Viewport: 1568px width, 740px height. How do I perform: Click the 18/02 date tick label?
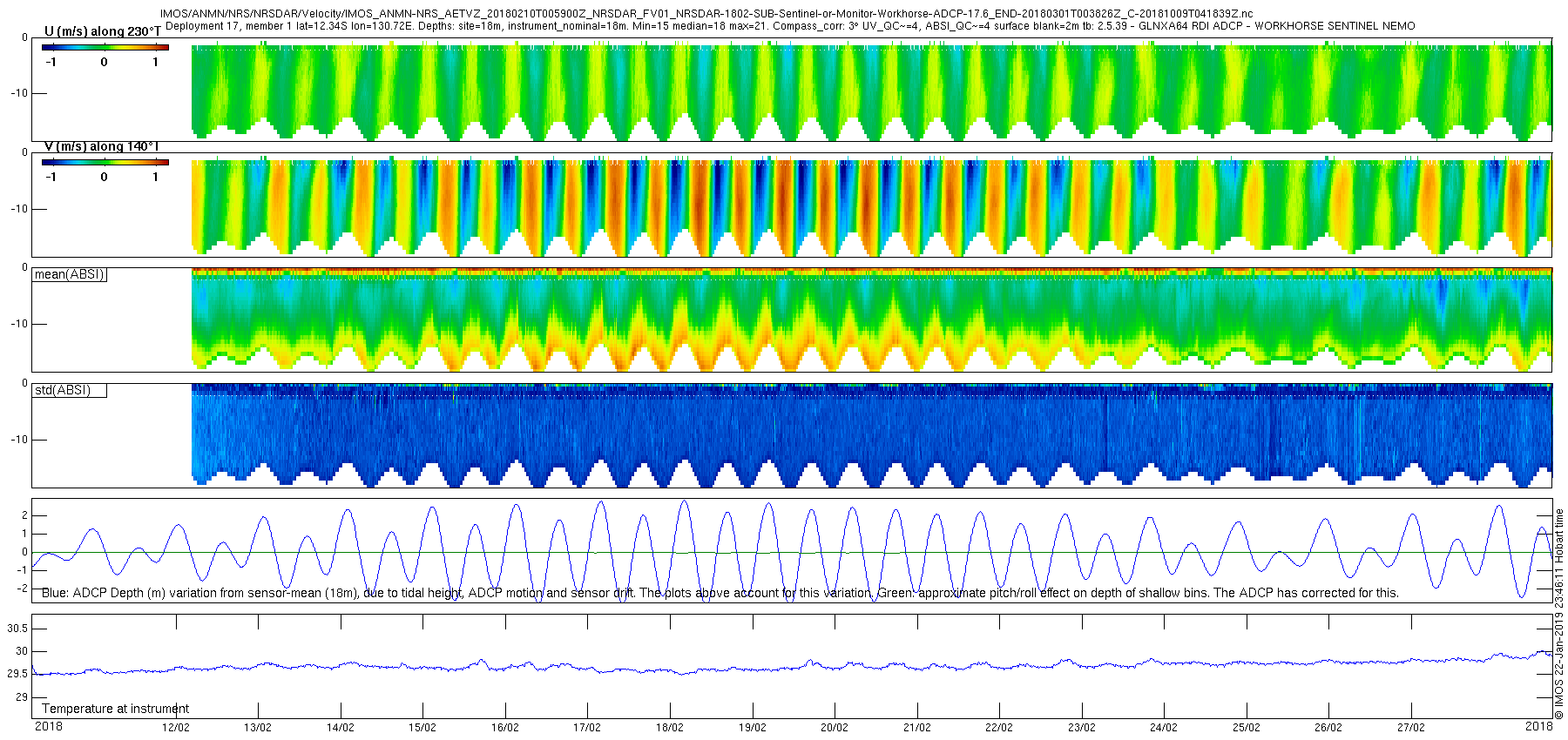pos(670,728)
